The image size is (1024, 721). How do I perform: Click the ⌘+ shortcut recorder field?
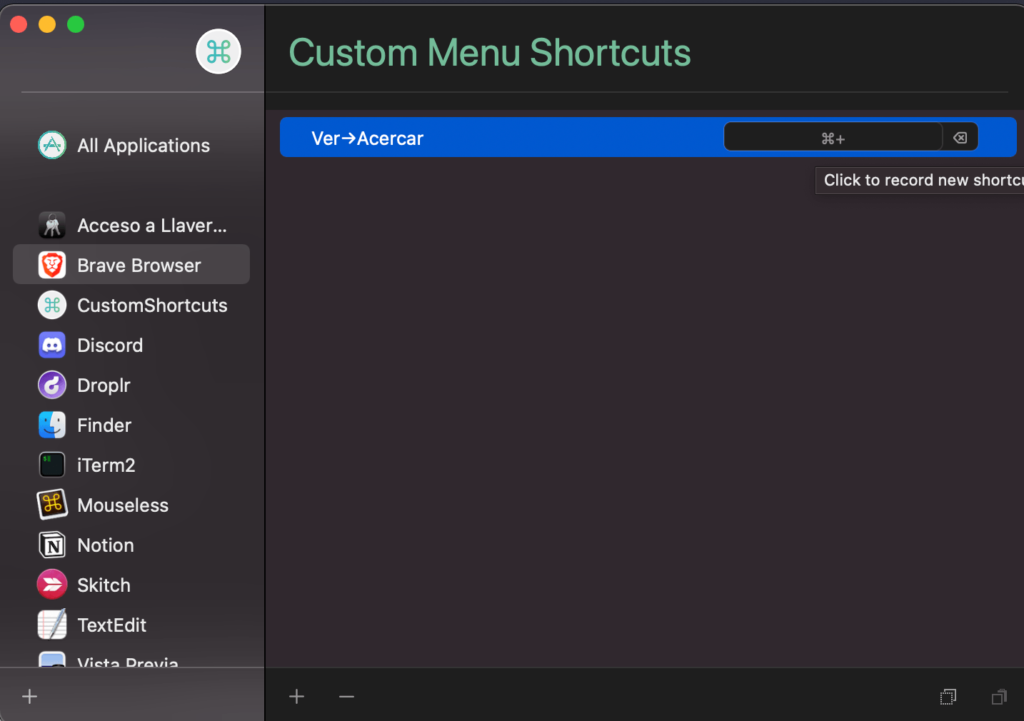click(x=832, y=138)
